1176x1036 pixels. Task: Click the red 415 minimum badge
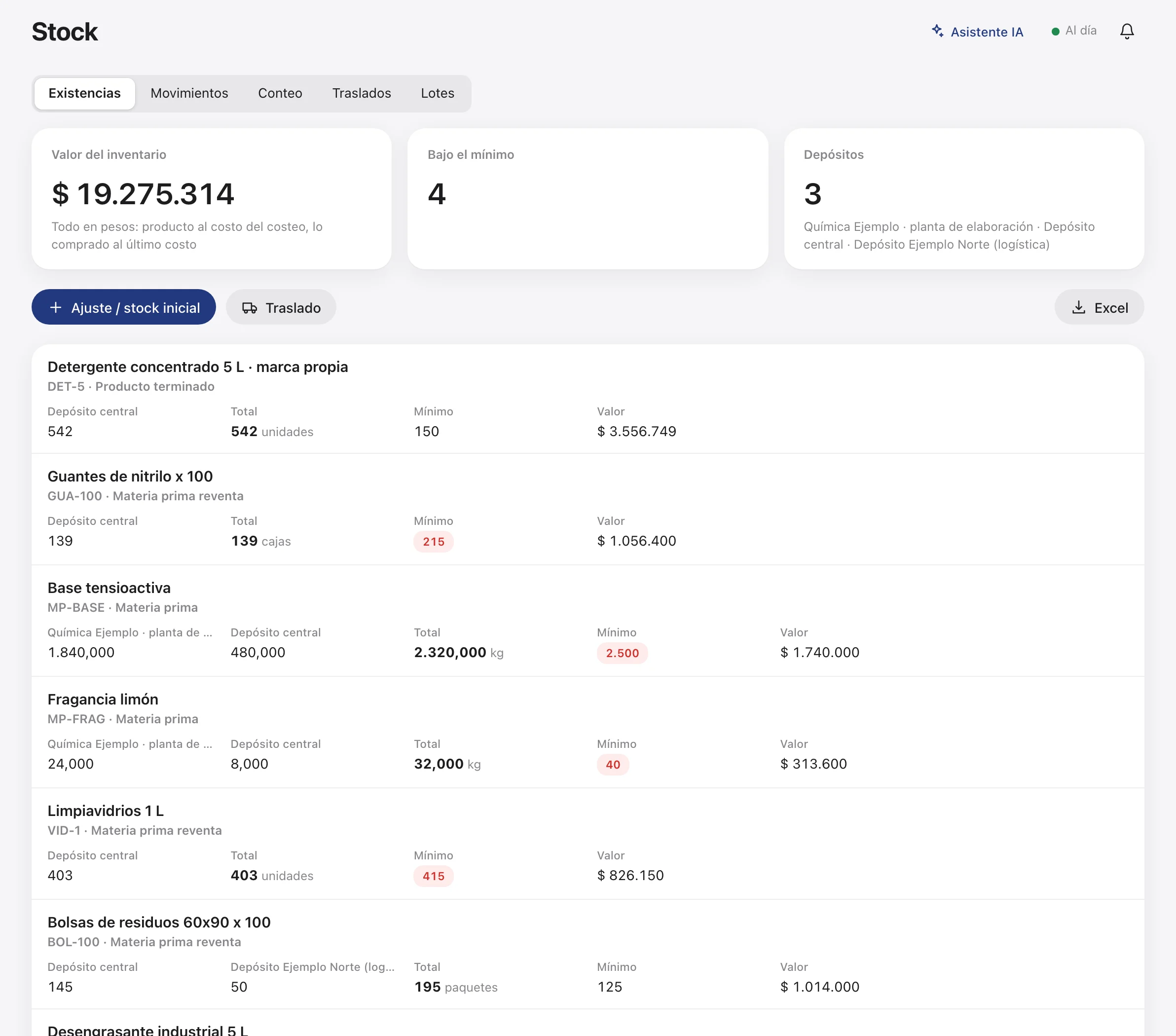(x=433, y=877)
